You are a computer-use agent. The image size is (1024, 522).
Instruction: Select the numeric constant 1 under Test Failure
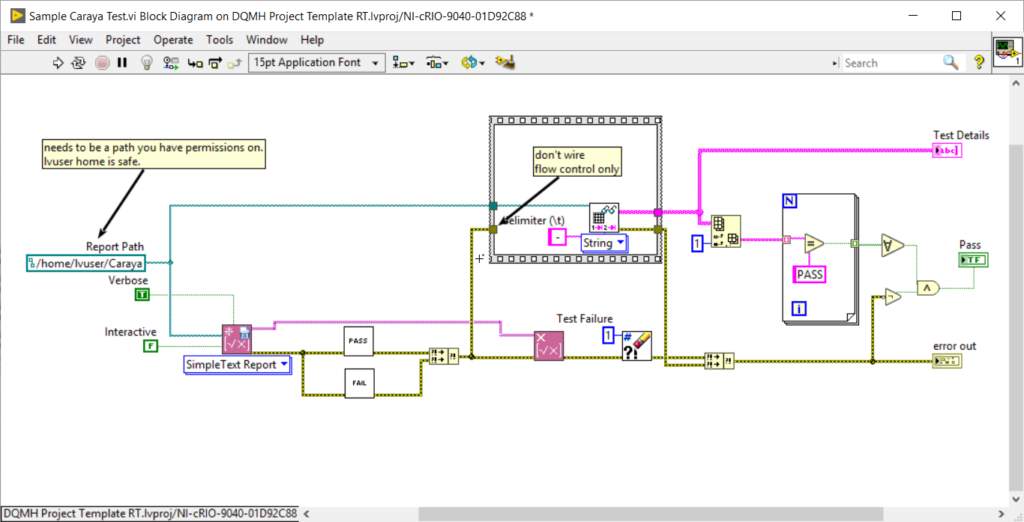(x=608, y=336)
